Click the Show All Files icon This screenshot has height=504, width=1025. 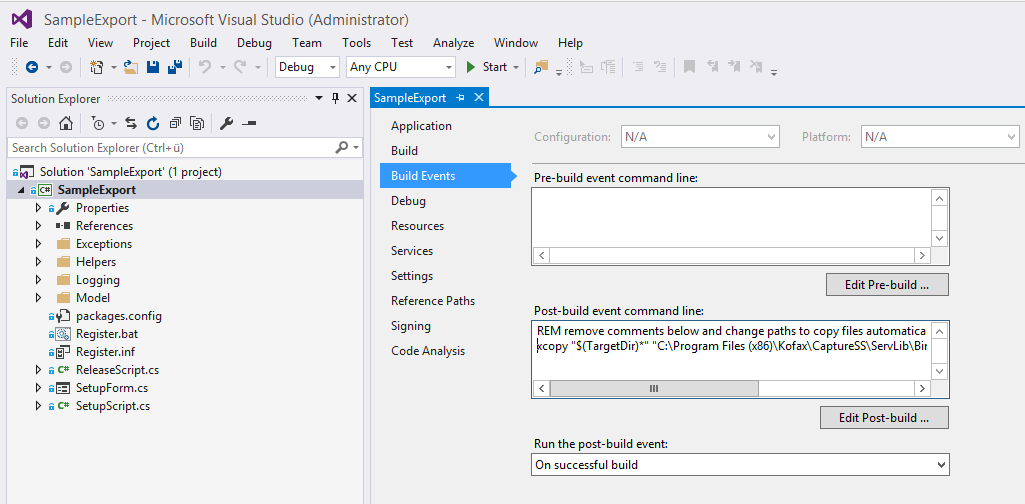(x=197, y=124)
